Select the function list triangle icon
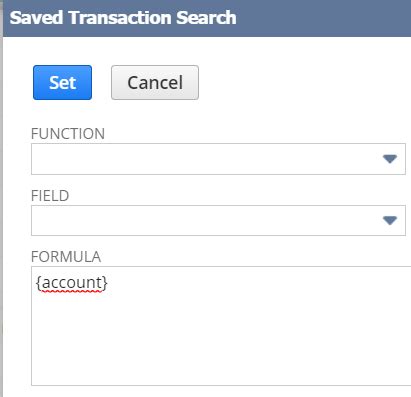 click(390, 159)
